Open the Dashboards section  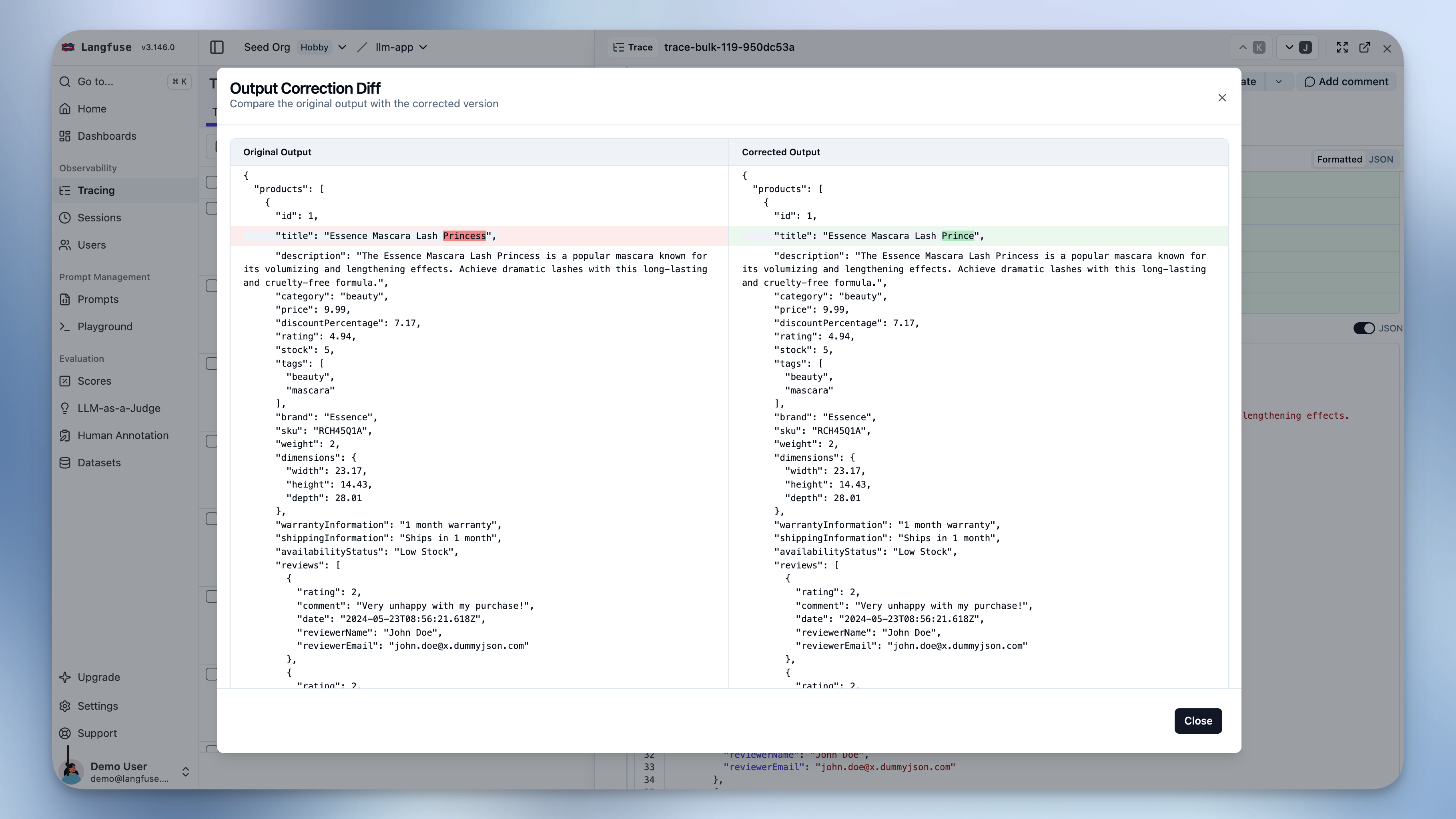106,136
